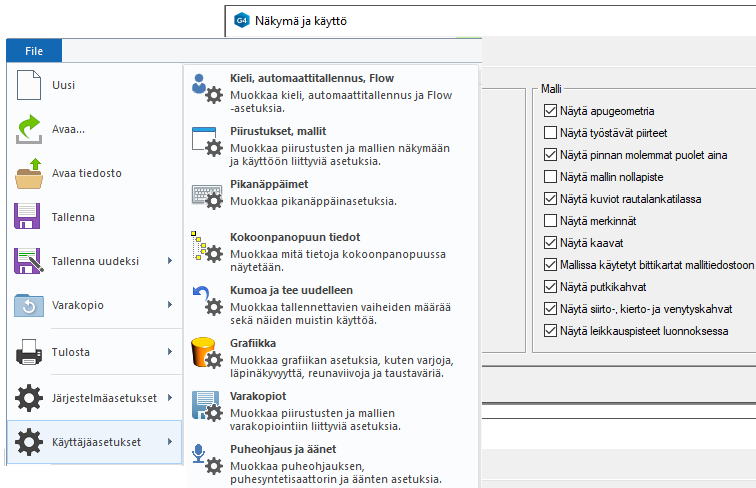Open the File menu tab

[34, 51]
